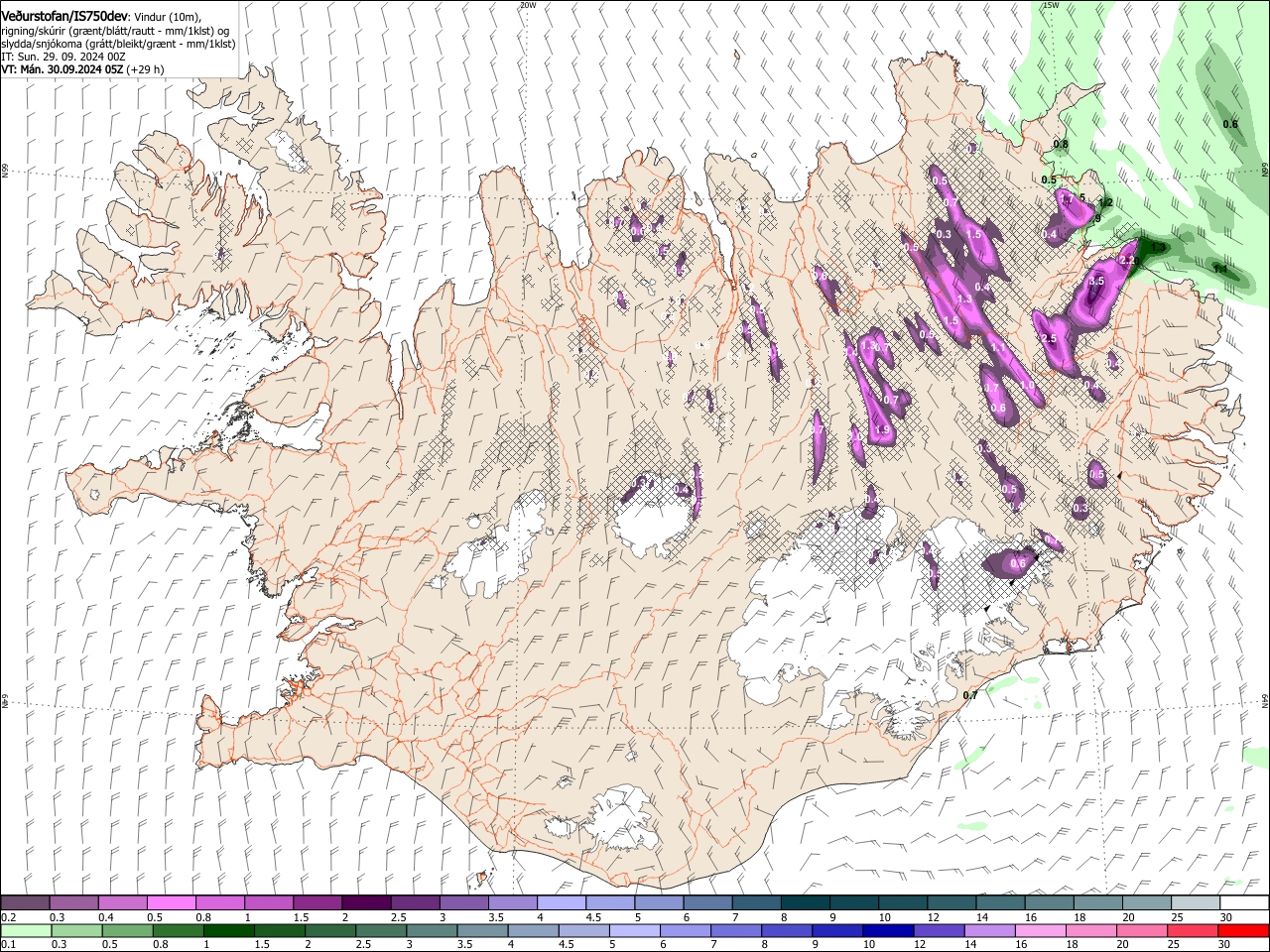Click top legend swatch starting at 12
Image resolution: width=1270 pixels, height=952 pixels.
click(x=951, y=903)
